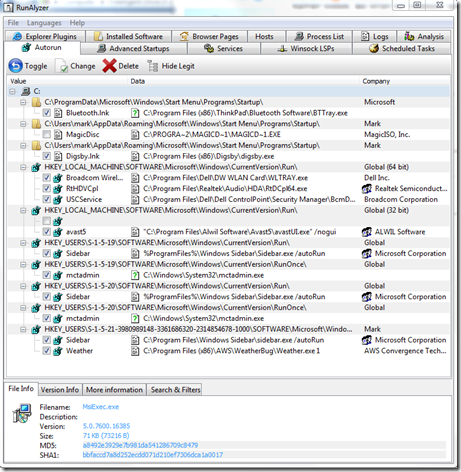Click the Hide Legit tree icon
Image resolution: width=461 pixels, height=472 pixels.
[153, 66]
